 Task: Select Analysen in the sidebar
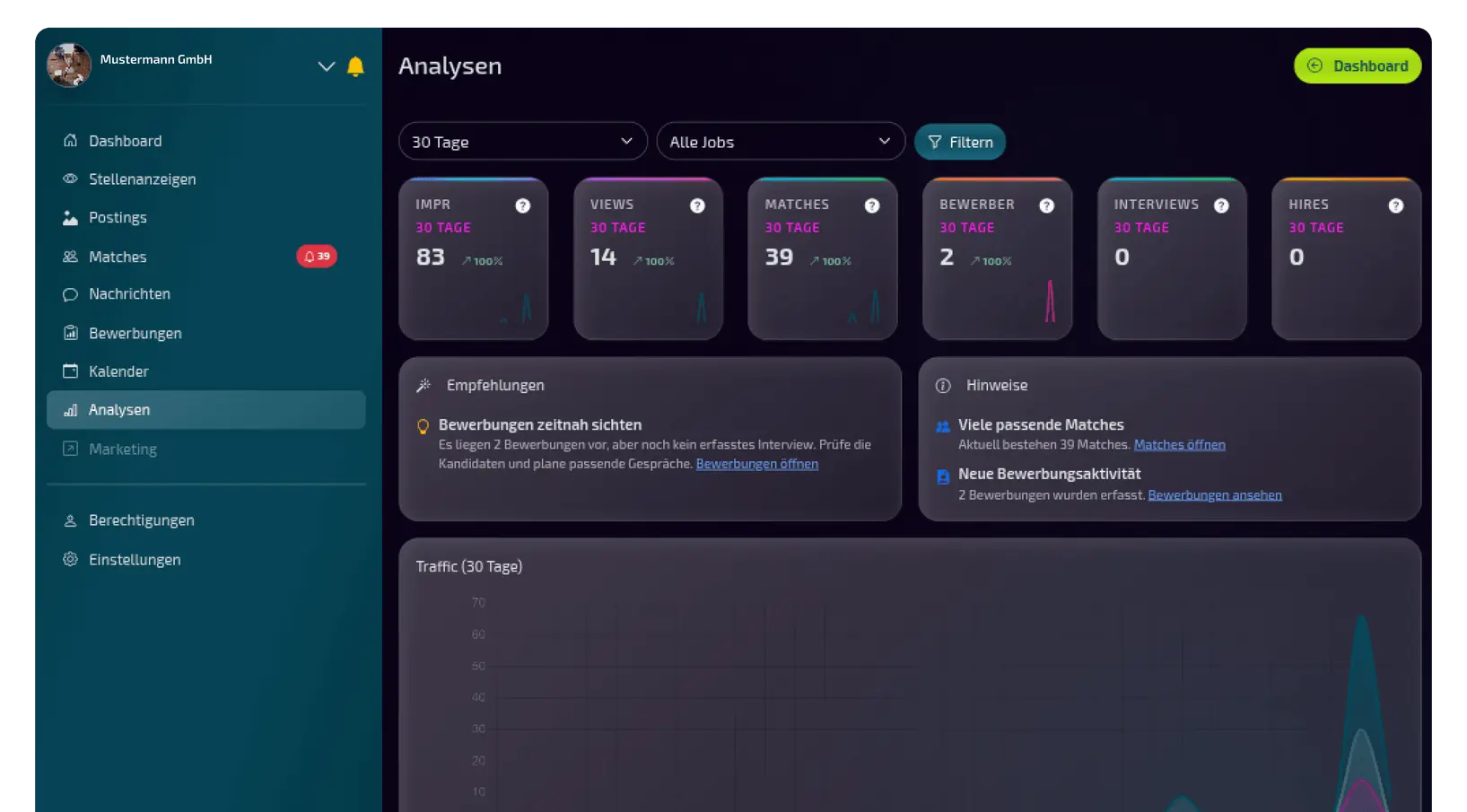[205, 410]
